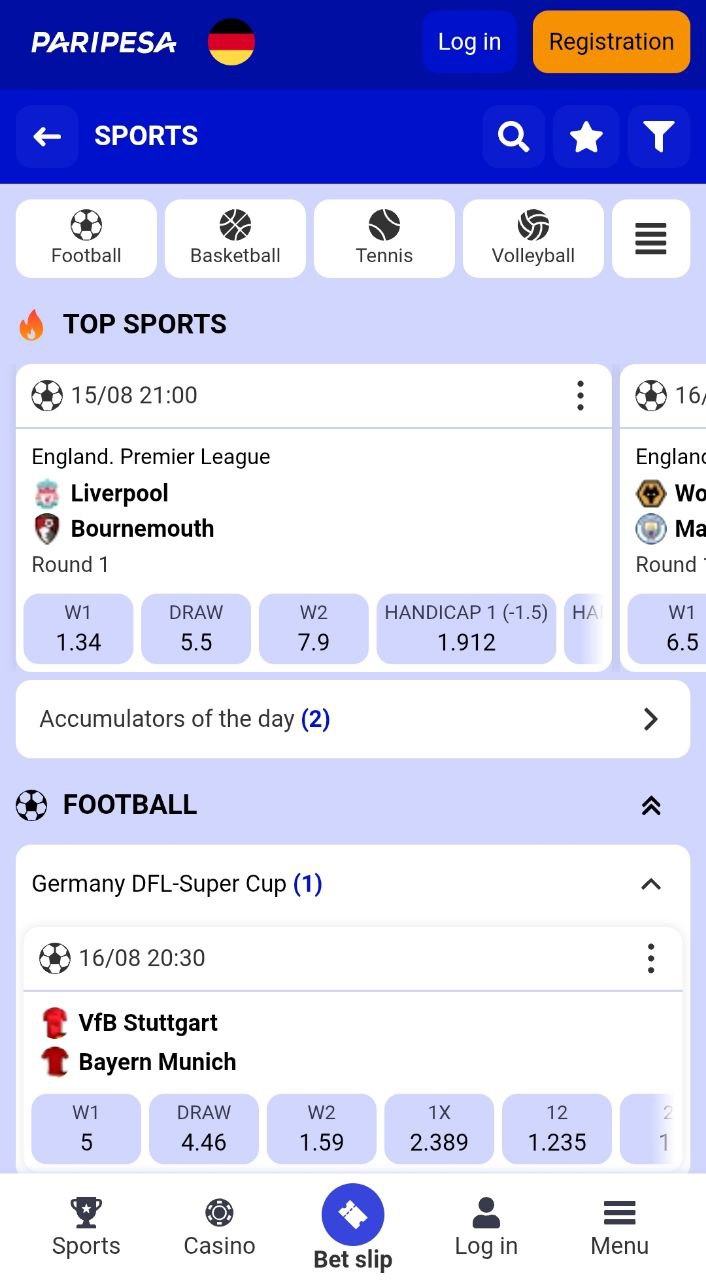The image size is (706, 1280).
Task: Open the all sports list icon
Action: click(651, 239)
